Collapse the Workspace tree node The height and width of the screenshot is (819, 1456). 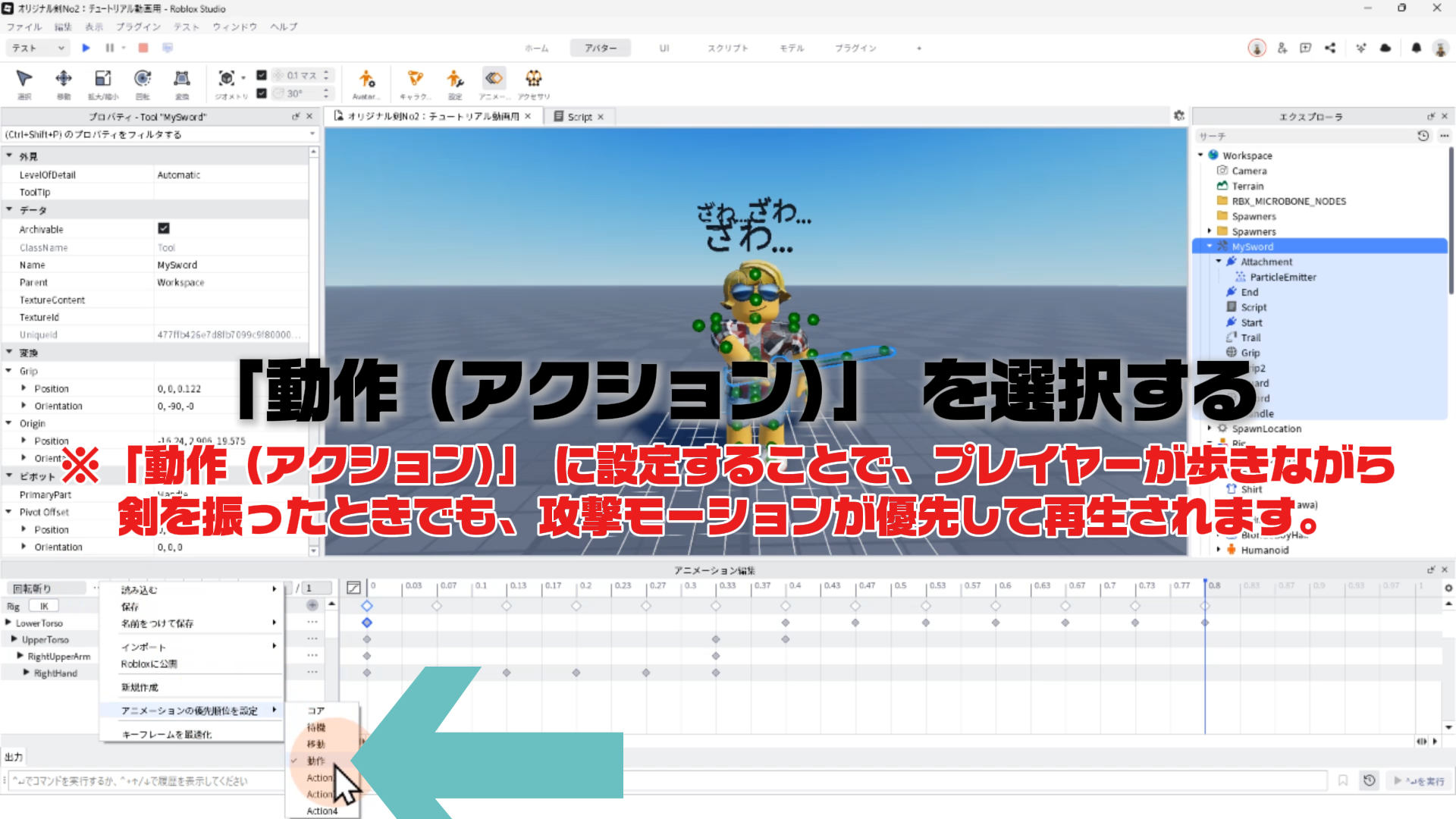point(1200,155)
